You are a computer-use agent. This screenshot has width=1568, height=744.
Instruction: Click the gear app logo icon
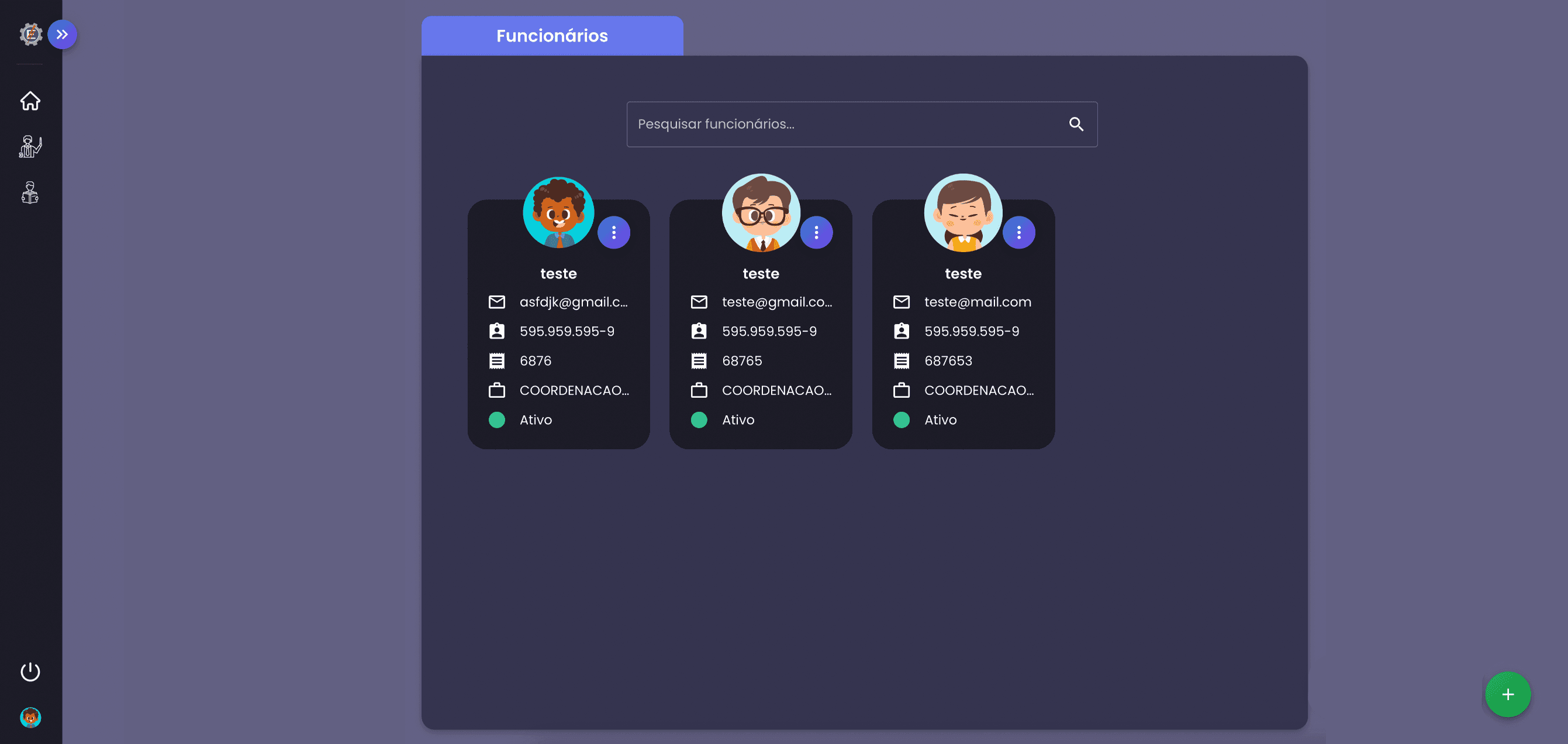coord(30,35)
